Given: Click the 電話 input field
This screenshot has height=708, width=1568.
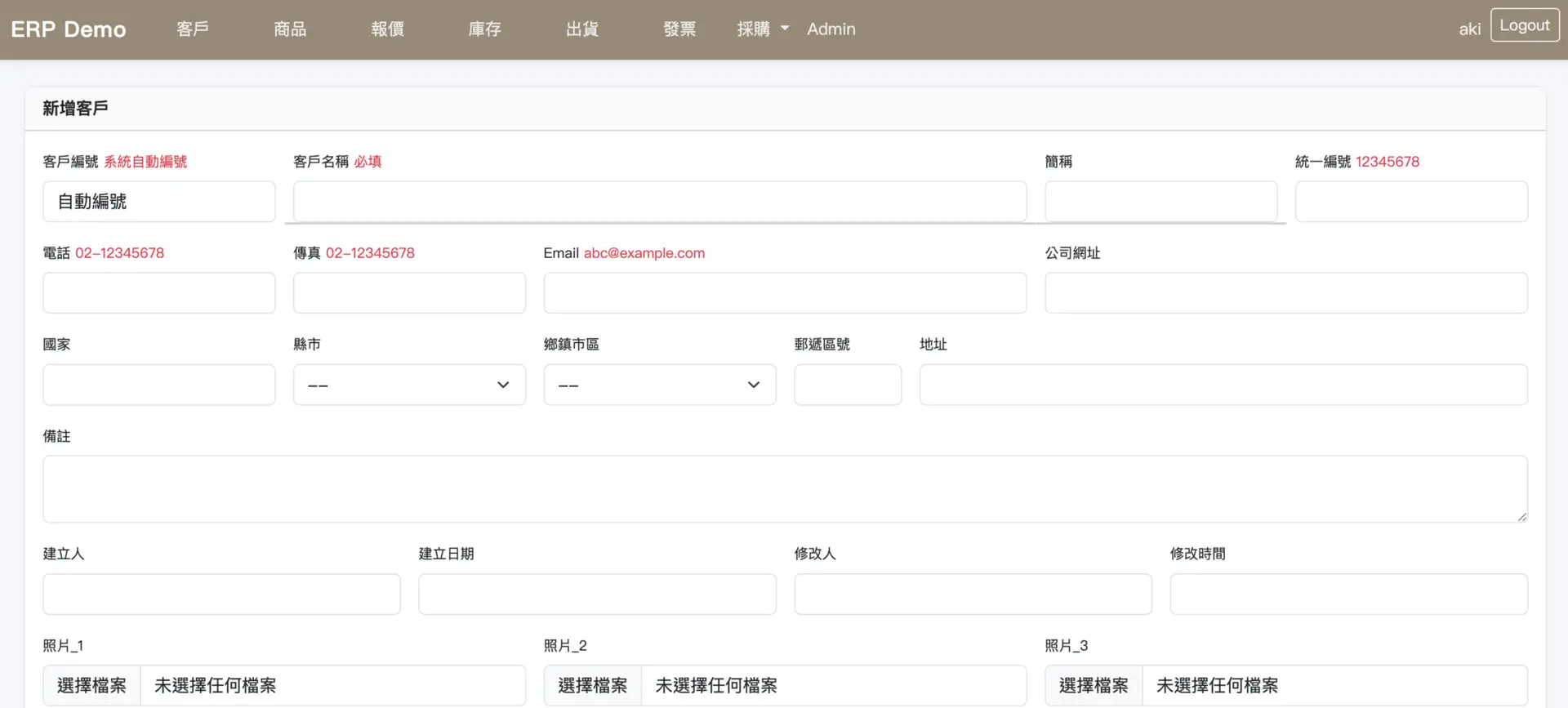Looking at the screenshot, I should 159,293.
